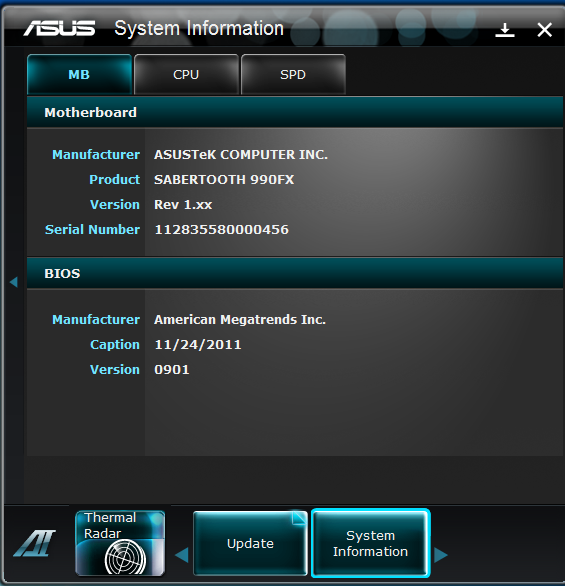
Task: Close the System Information window
Action: click(544, 30)
